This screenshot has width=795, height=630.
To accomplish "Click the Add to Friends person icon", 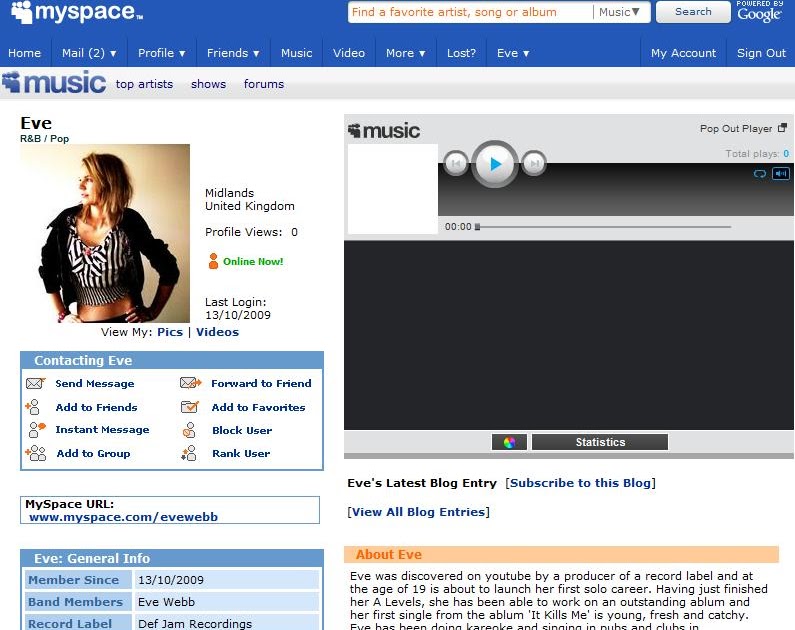I will point(32,406).
